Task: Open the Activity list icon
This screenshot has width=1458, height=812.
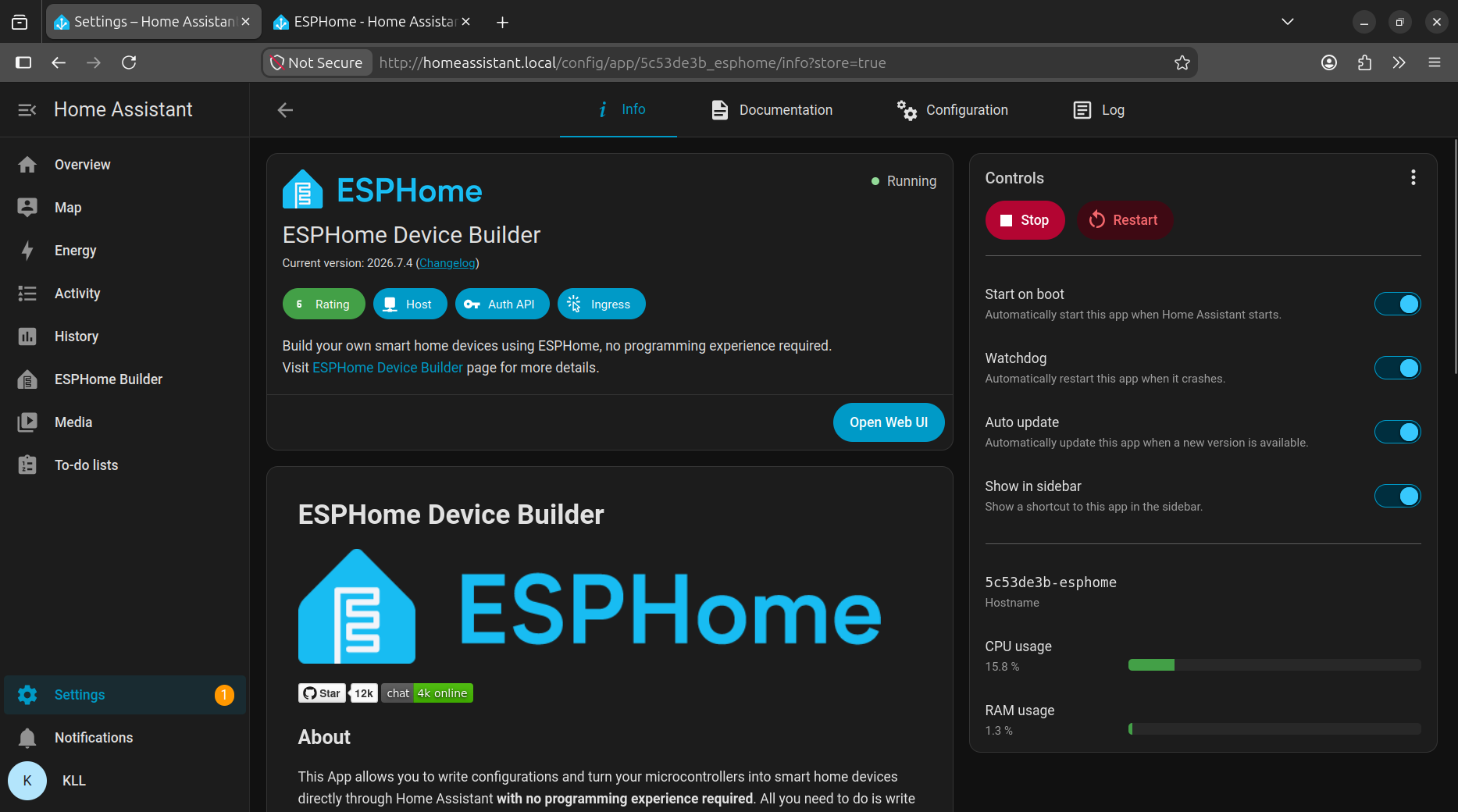Action: point(27,294)
